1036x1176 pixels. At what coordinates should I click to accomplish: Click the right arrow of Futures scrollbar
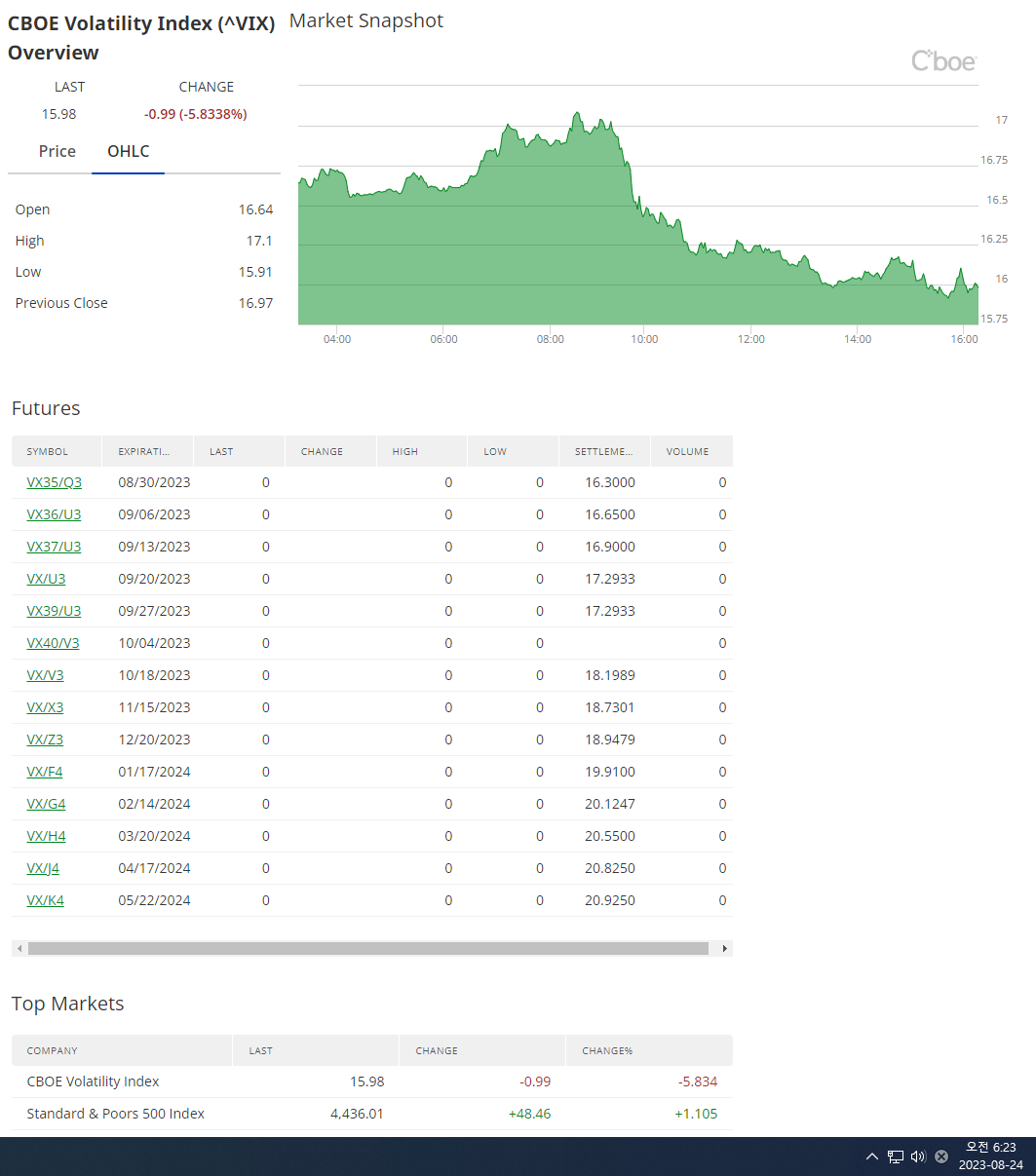coord(724,948)
